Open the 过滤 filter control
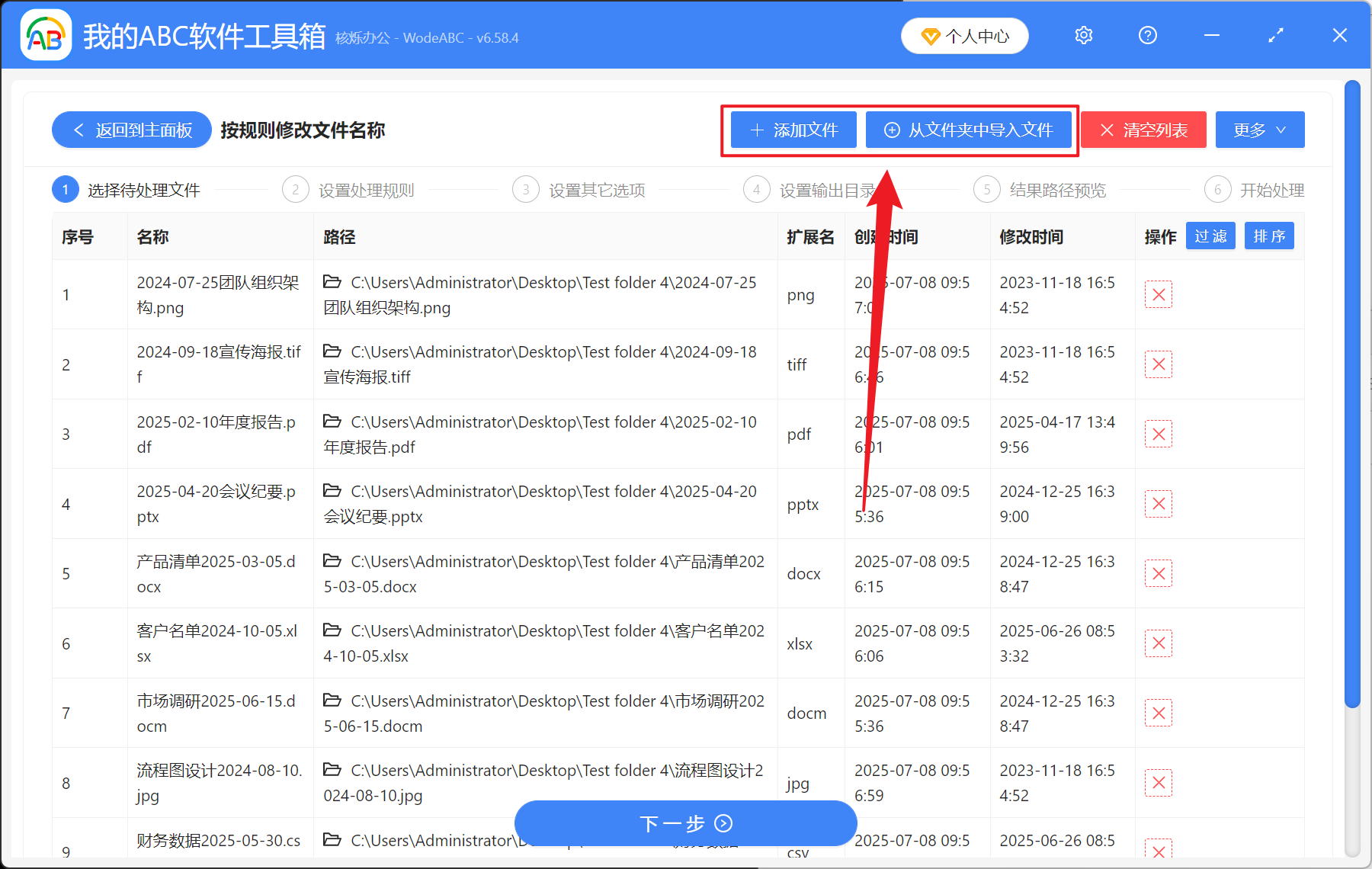 pos(1210,236)
